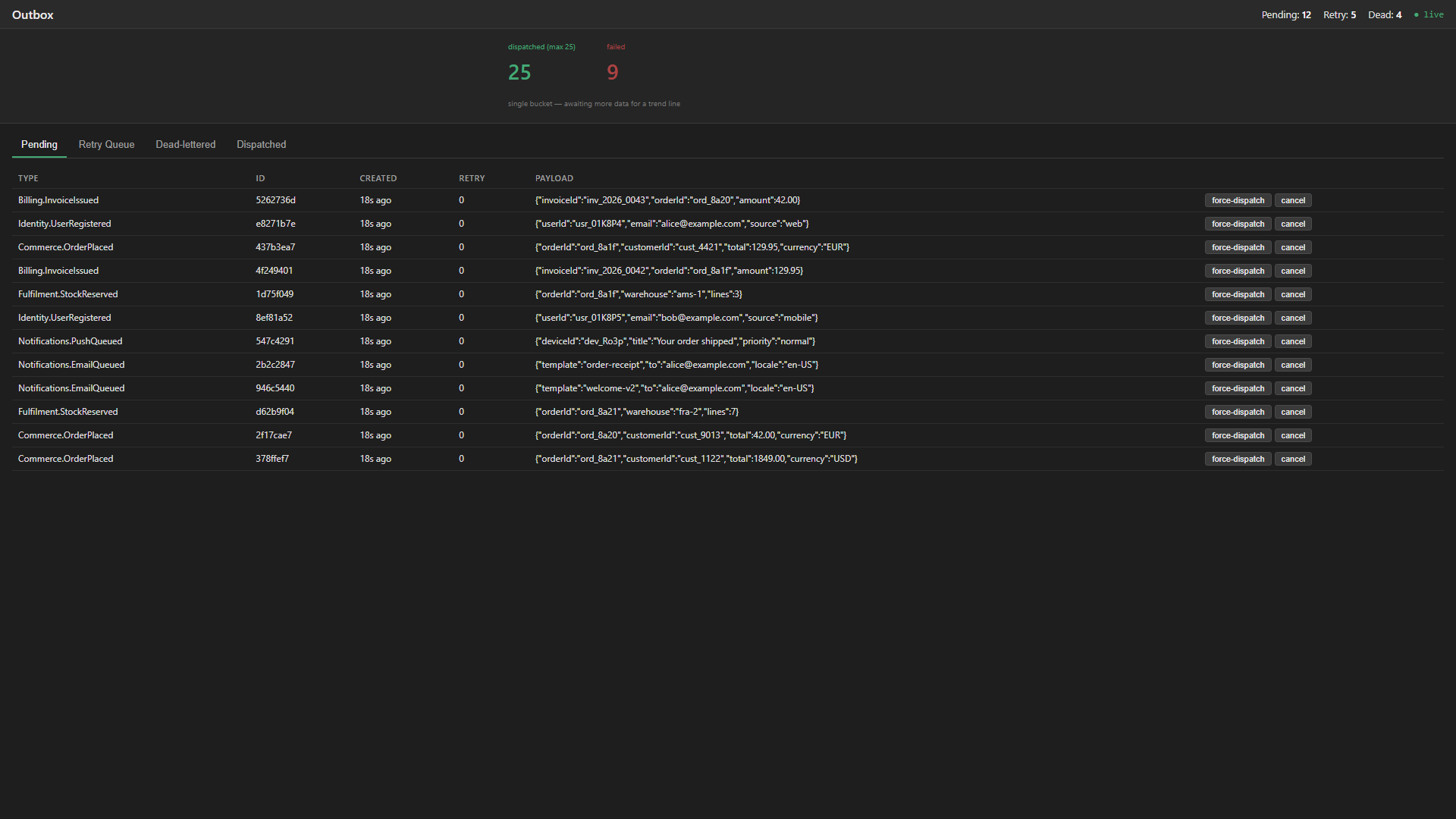The image size is (1456, 819).
Task: Switch to the Pending tab
Action: coord(39,144)
